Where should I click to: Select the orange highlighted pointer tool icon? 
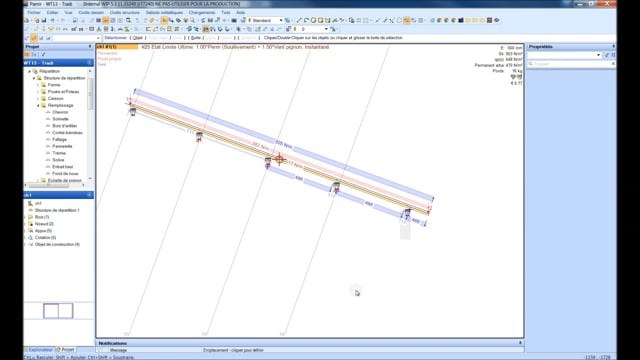pos(164,20)
